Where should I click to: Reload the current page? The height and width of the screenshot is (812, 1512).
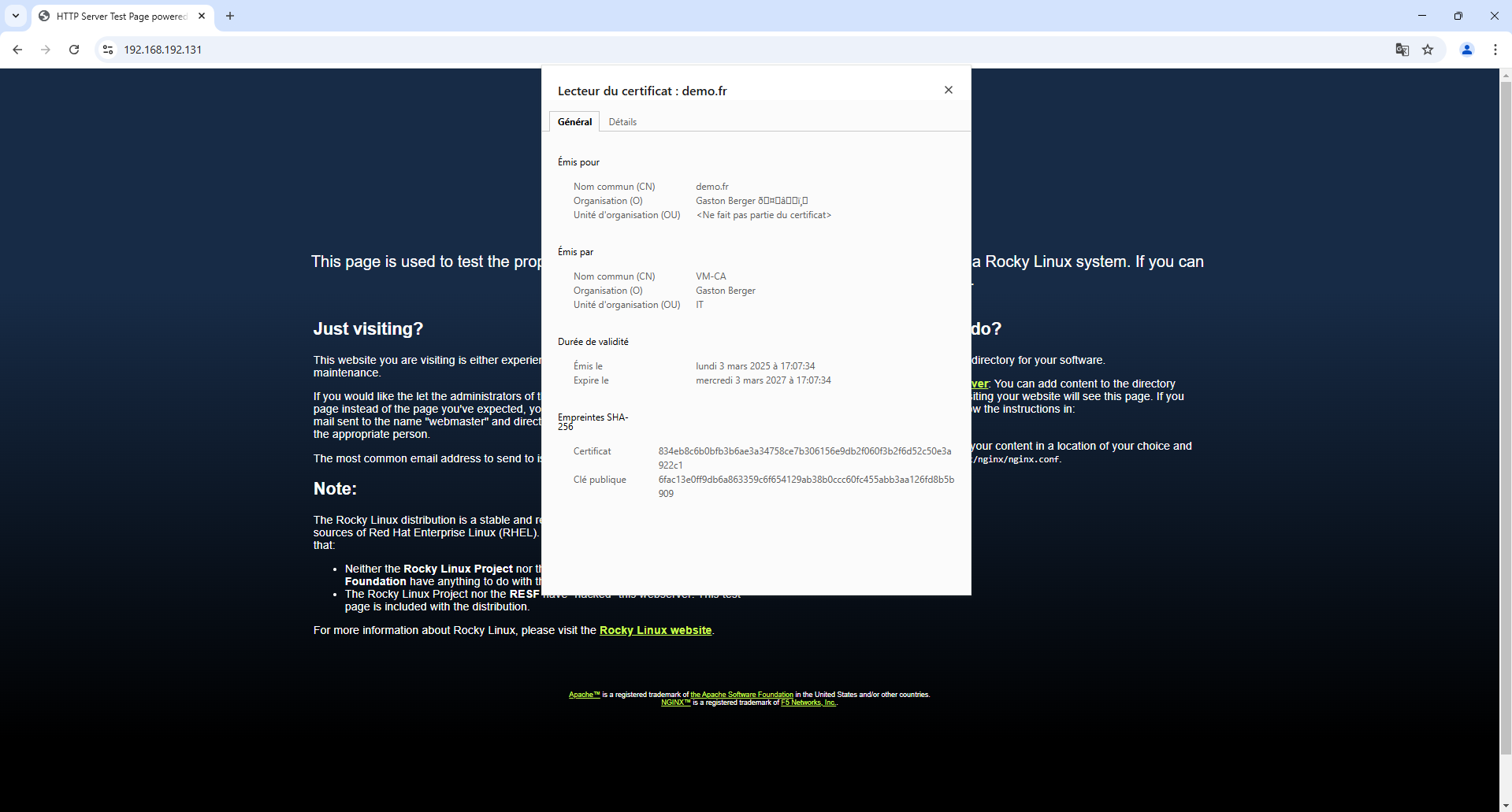point(74,50)
